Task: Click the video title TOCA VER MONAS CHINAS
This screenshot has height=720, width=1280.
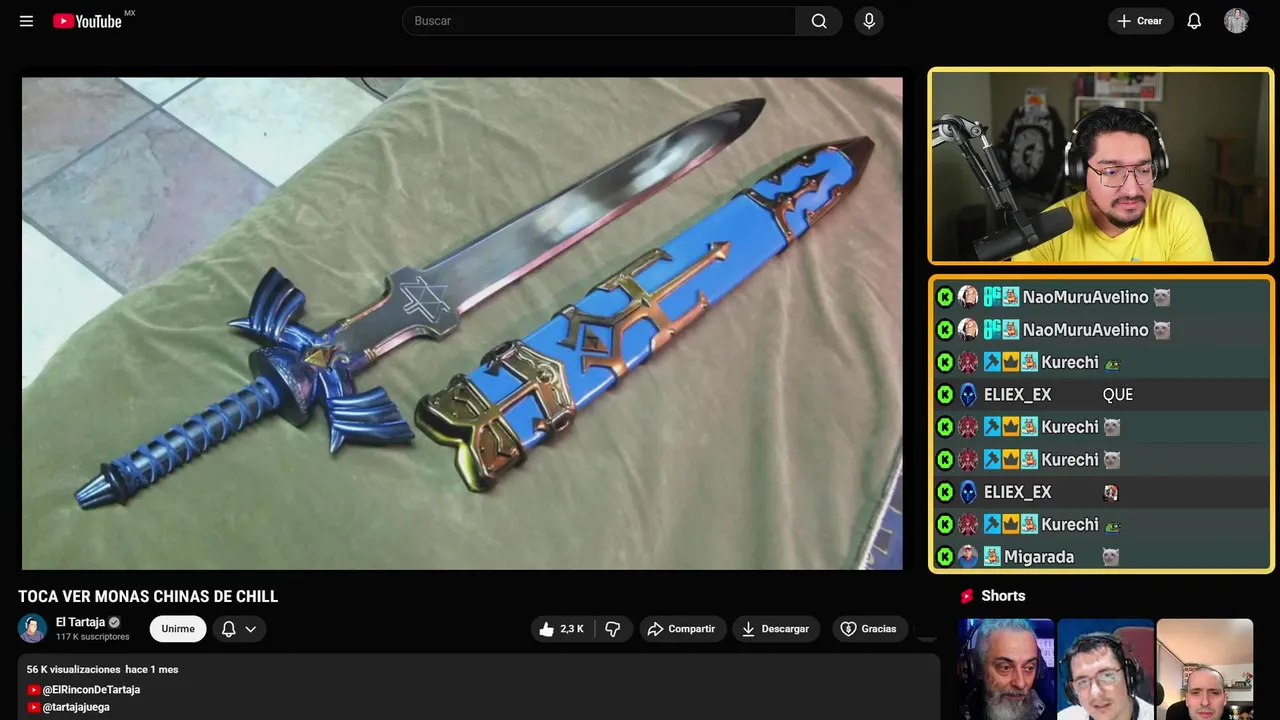Action: [x=148, y=597]
